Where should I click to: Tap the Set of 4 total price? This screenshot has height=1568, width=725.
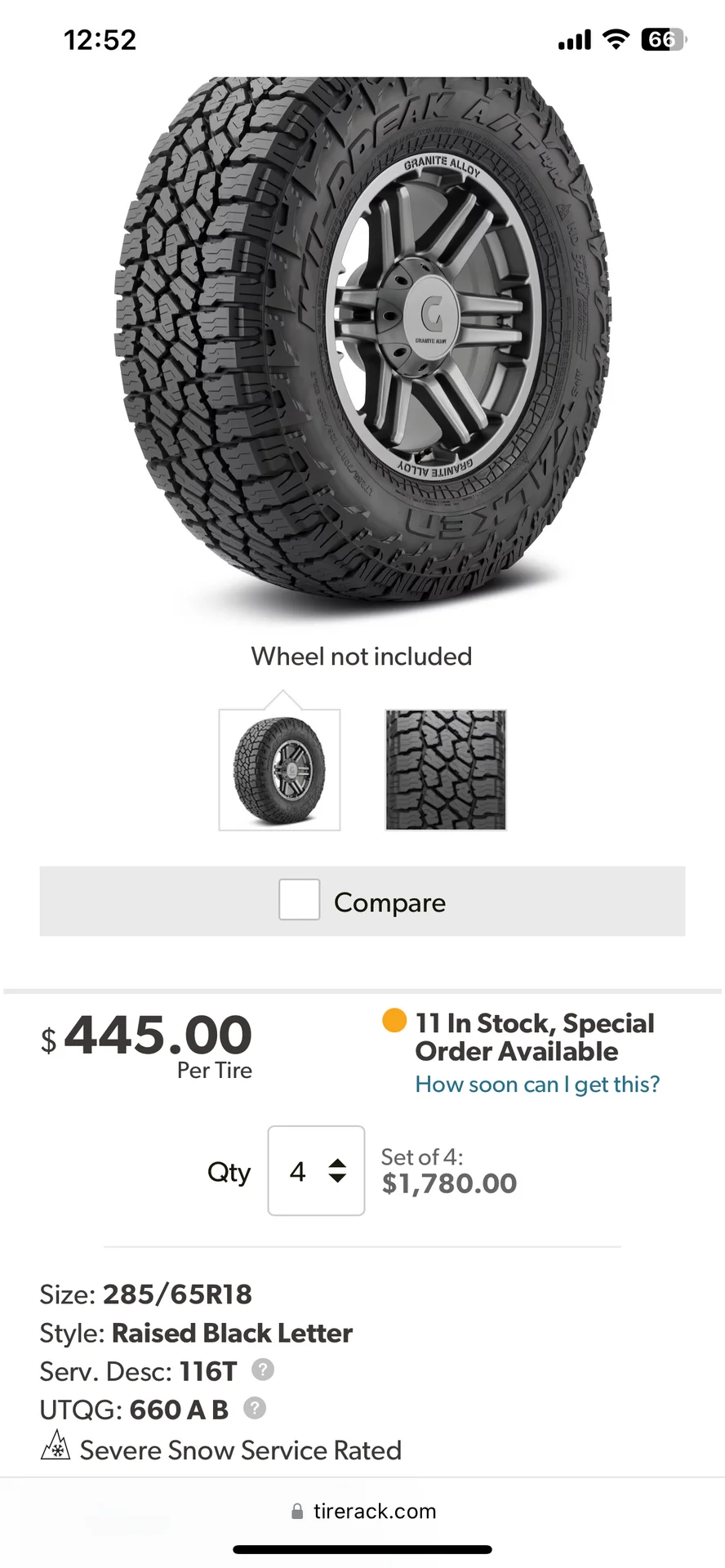pyautogui.click(x=449, y=1183)
